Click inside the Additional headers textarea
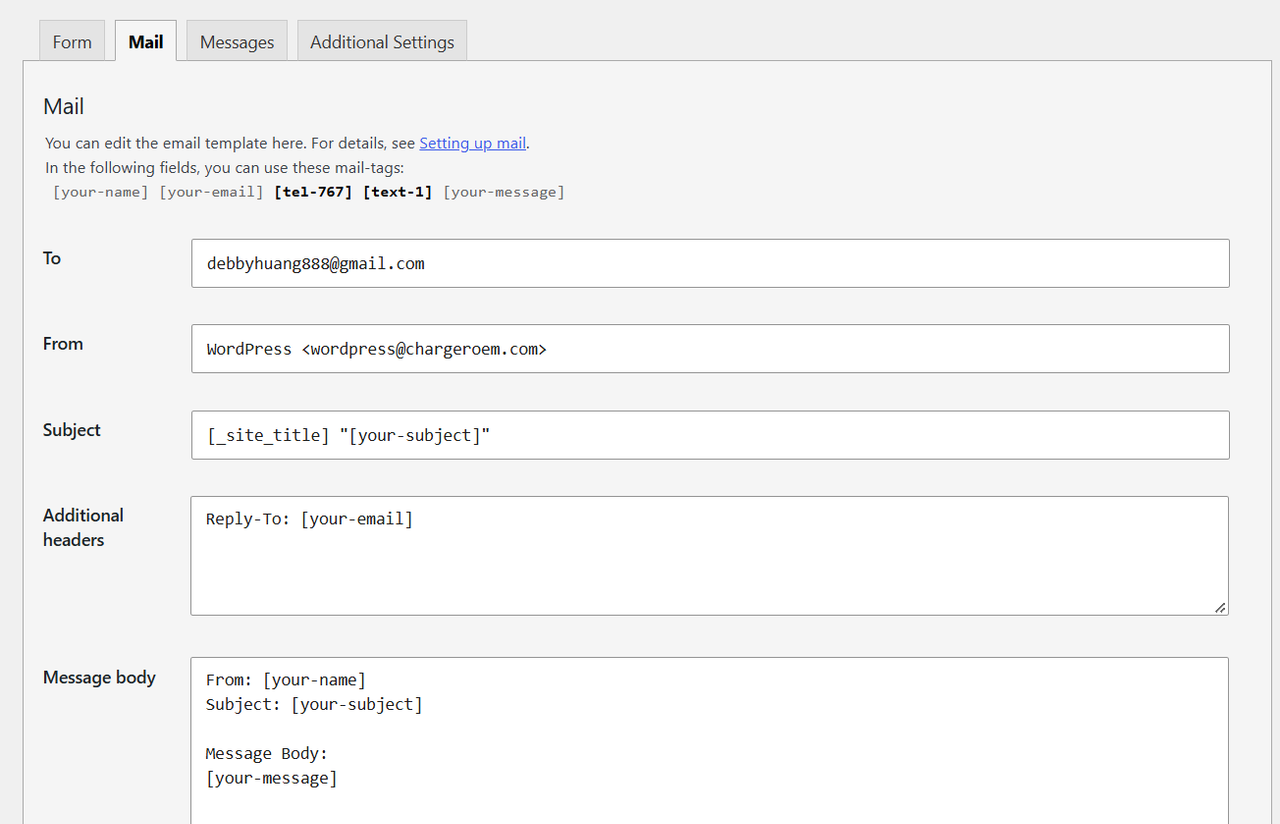 tap(709, 556)
